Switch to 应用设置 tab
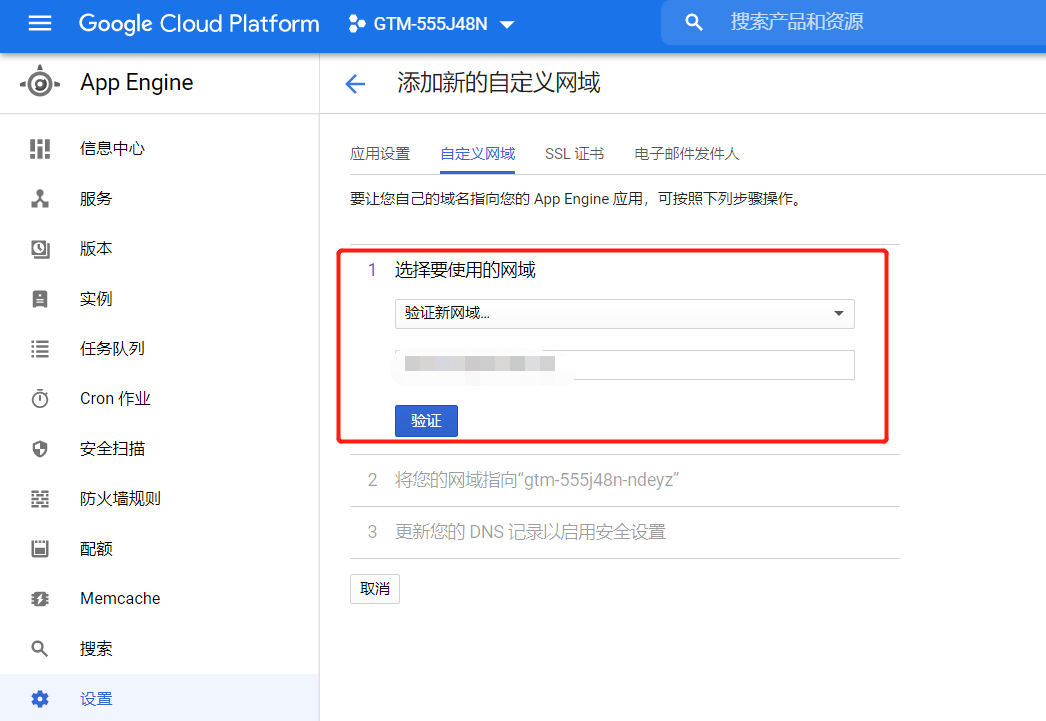The image size is (1046, 721). [x=380, y=154]
